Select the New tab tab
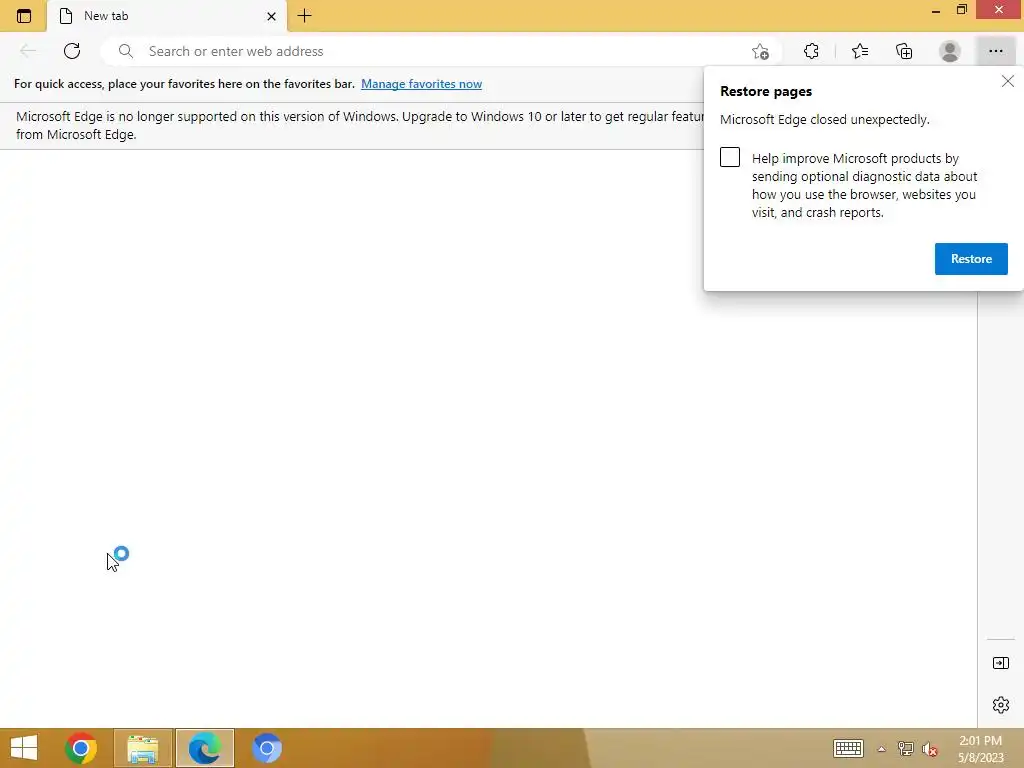Viewport: 1024px width, 768px height. tap(167, 16)
